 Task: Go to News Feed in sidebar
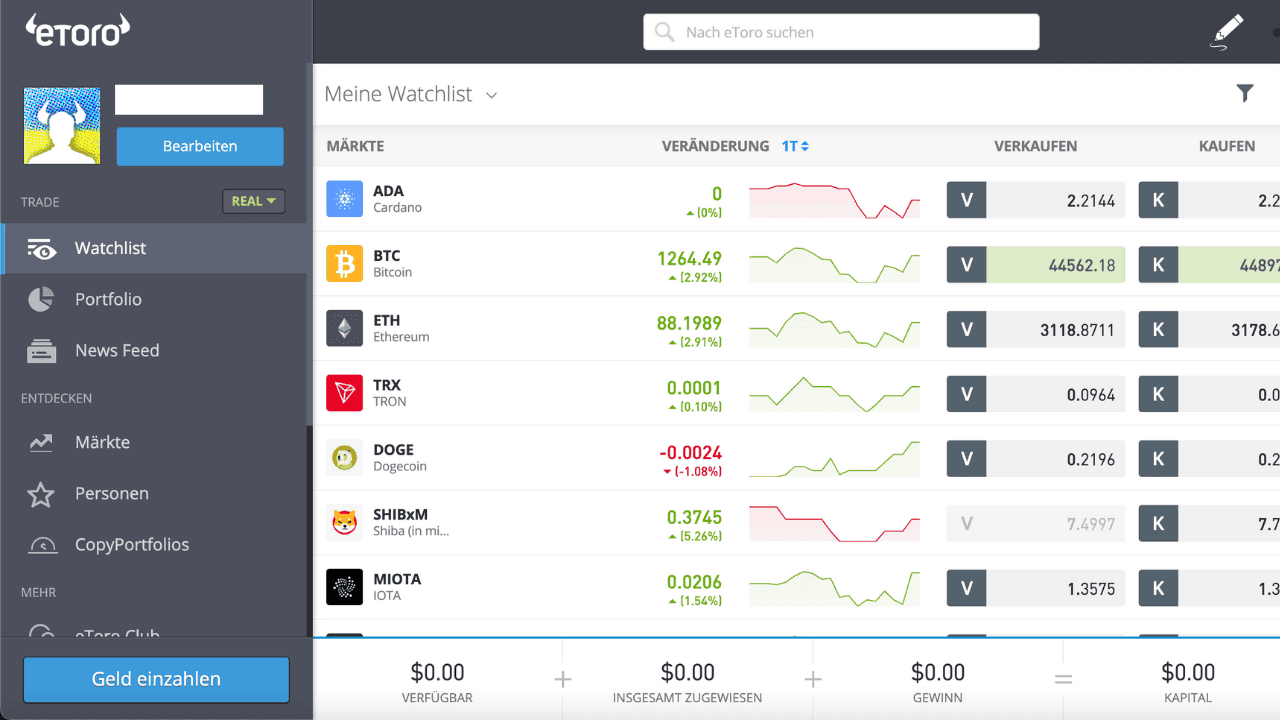click(117, 351)
